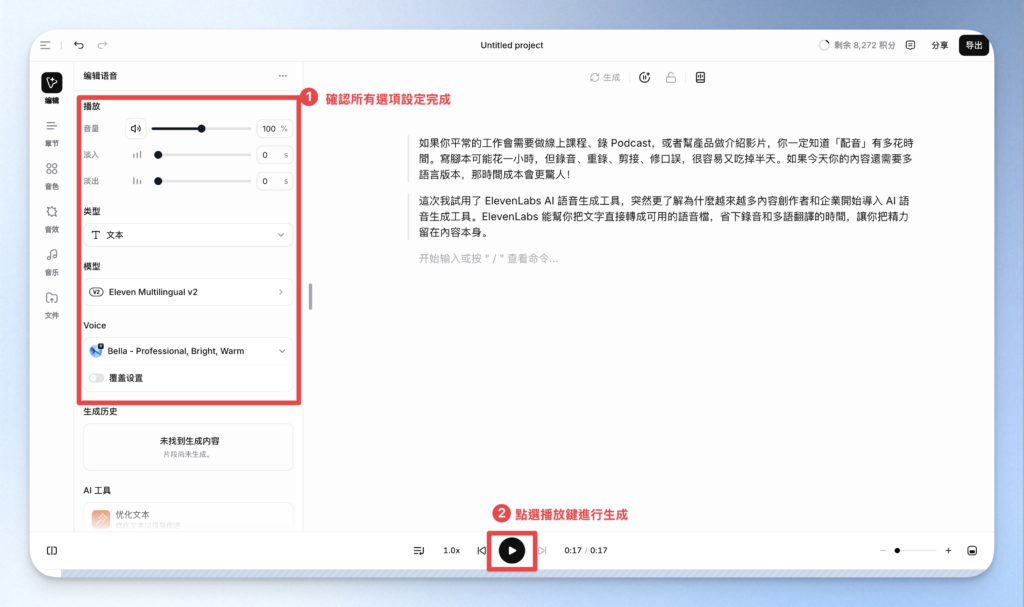
Task: Open the Bella voice dropdown
Action: coord(188,351)
